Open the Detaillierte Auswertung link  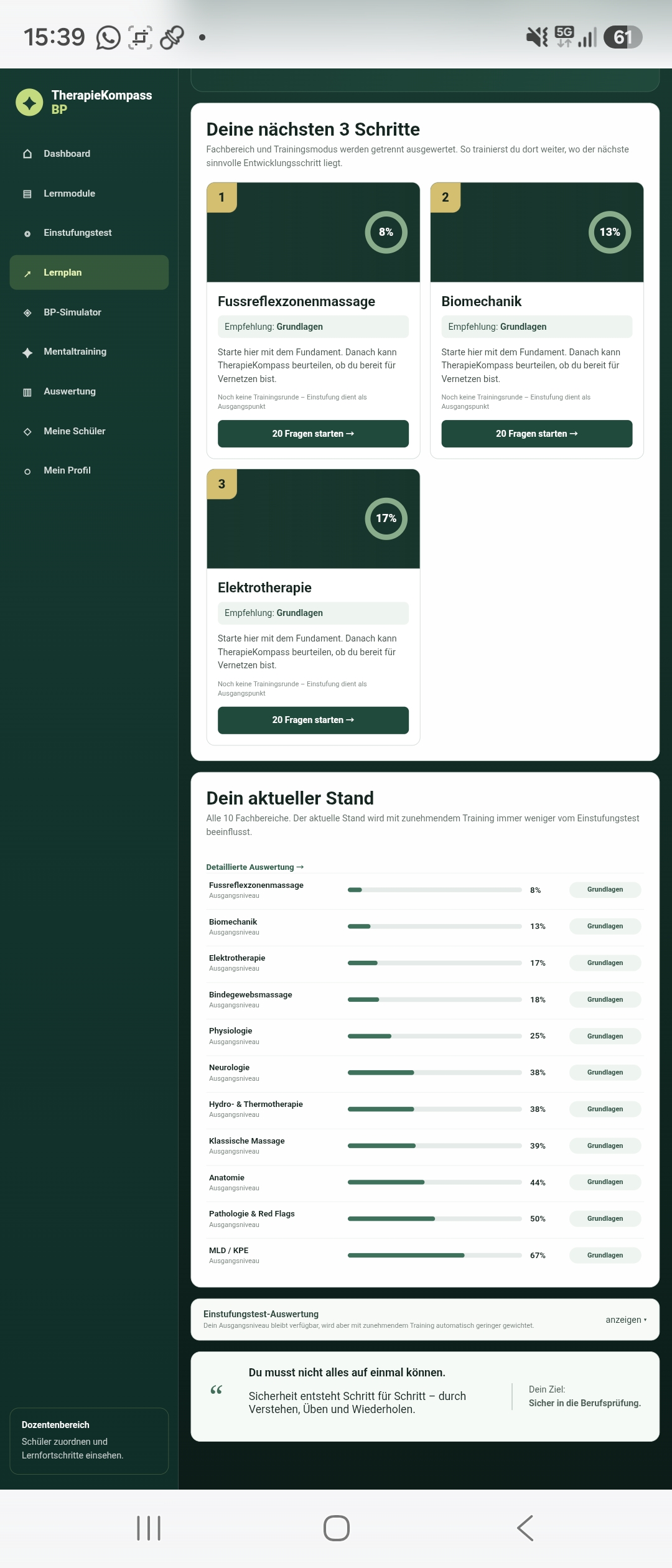(x=255, y=867)
